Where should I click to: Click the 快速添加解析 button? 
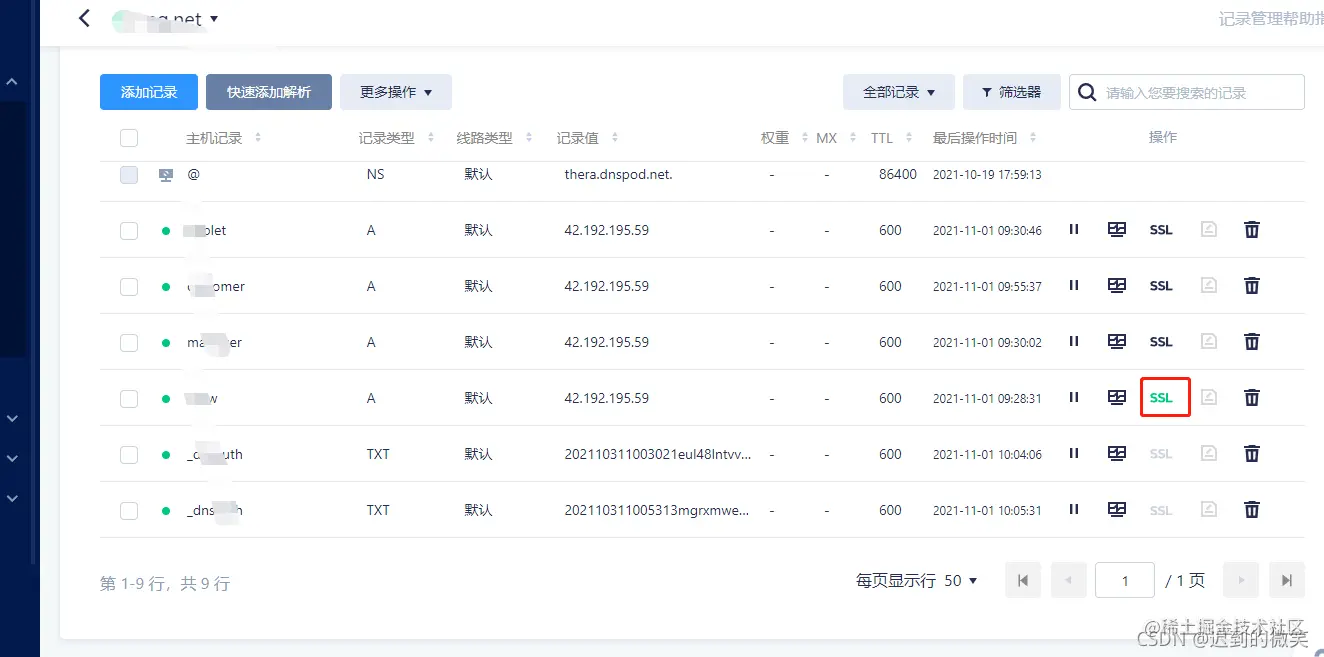pyautogui.click(x=269, y=92)
